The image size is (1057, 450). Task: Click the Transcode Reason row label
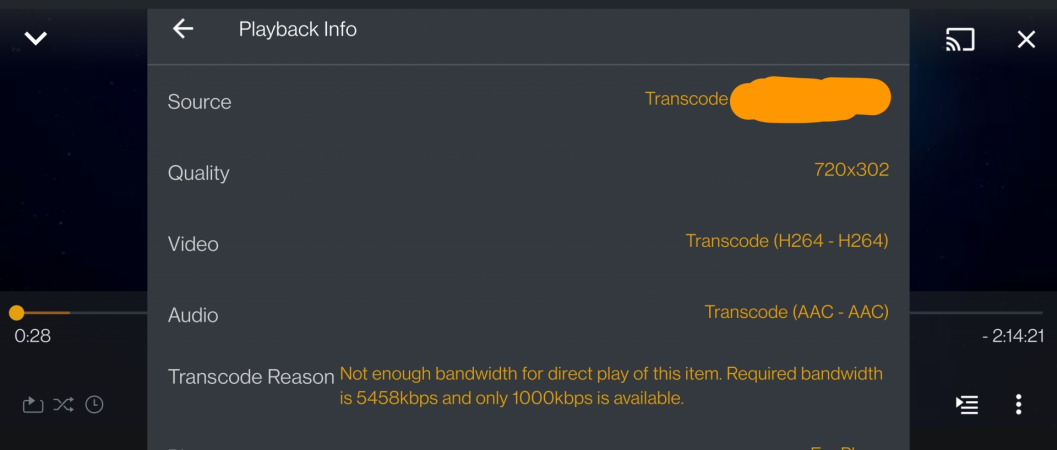(251, 377)
